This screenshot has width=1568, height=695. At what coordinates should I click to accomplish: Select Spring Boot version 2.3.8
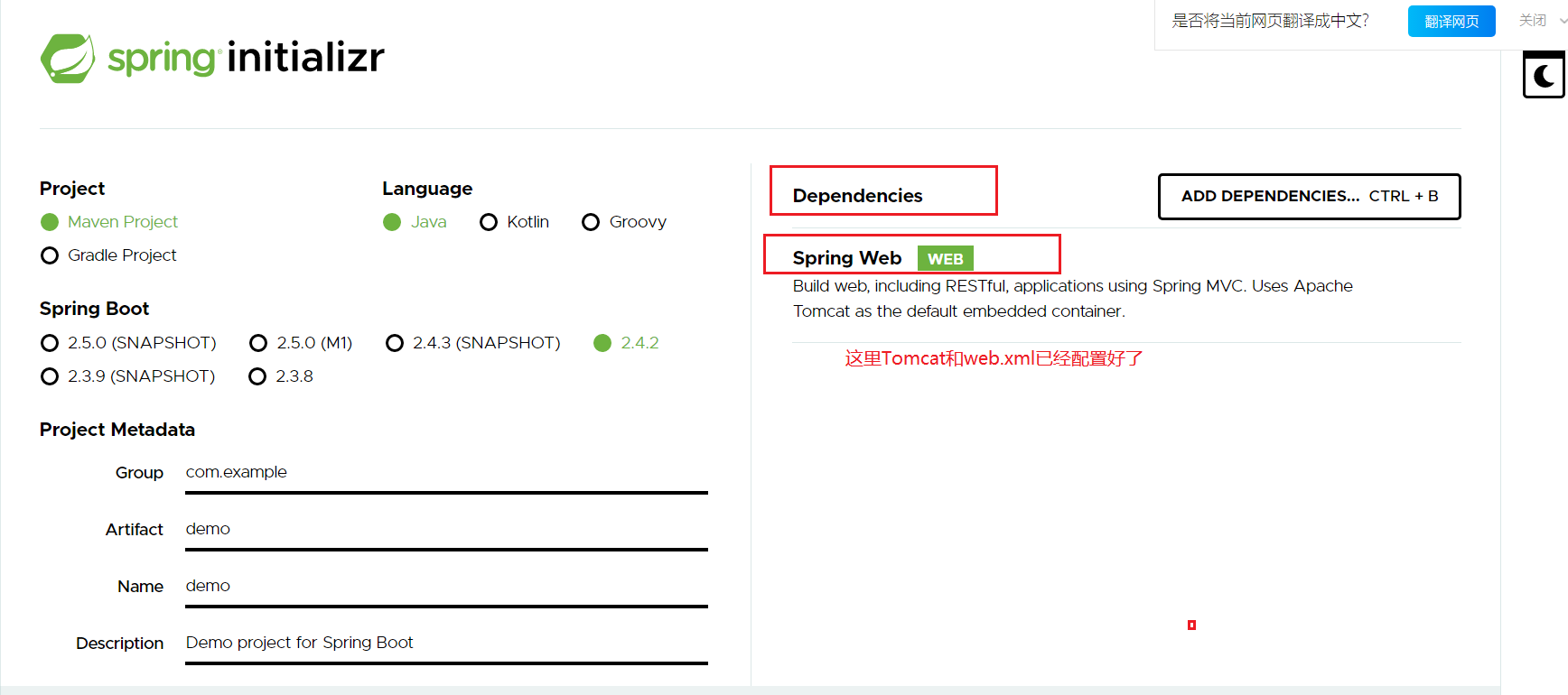point(281,376)
